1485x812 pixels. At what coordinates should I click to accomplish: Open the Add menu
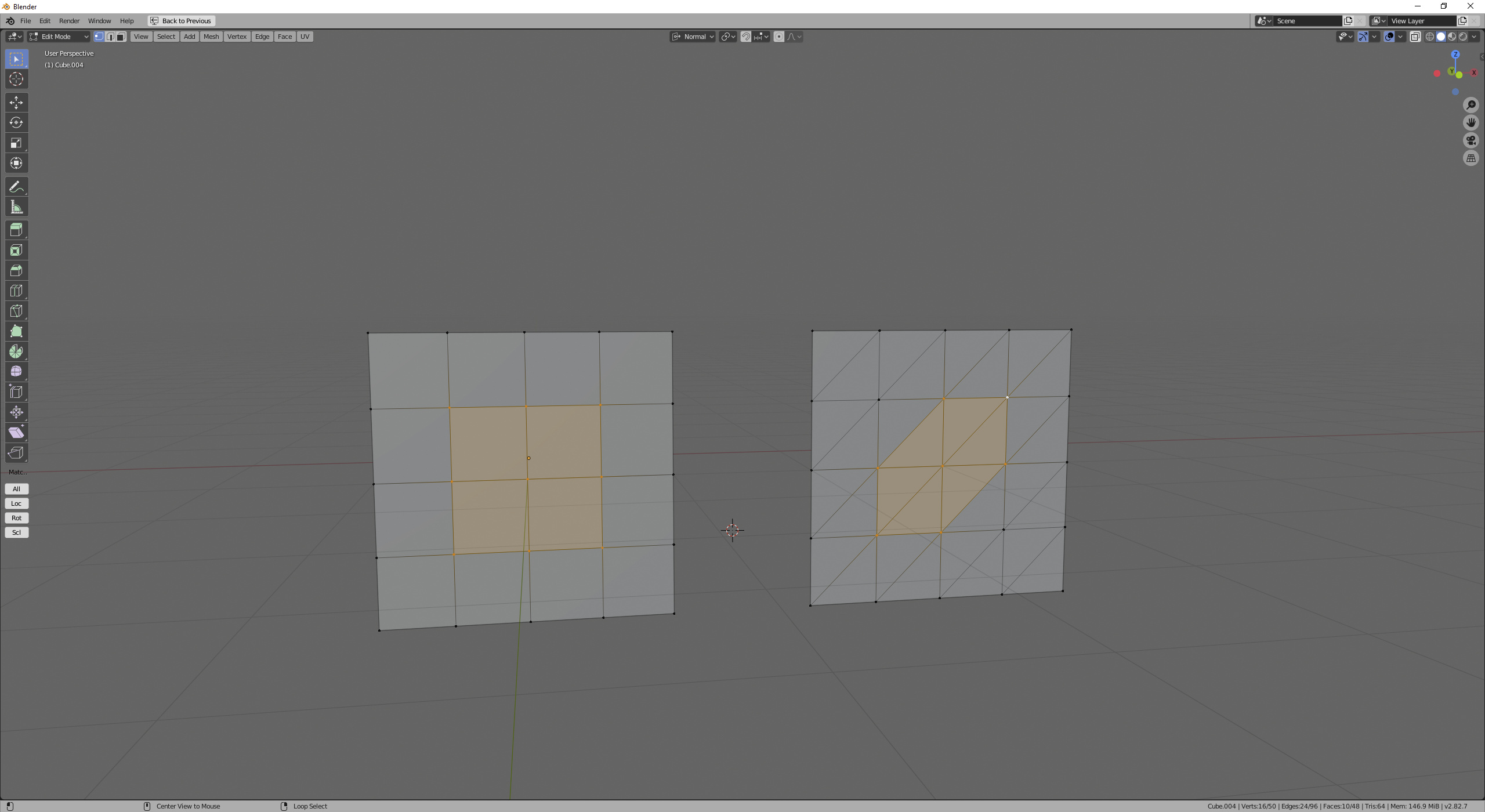click(x=189, y=36)
